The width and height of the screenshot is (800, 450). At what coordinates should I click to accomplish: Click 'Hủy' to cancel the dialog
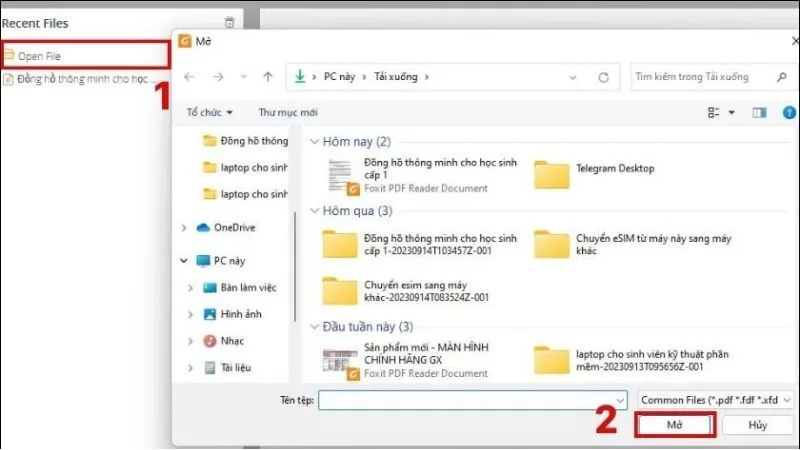758,424
